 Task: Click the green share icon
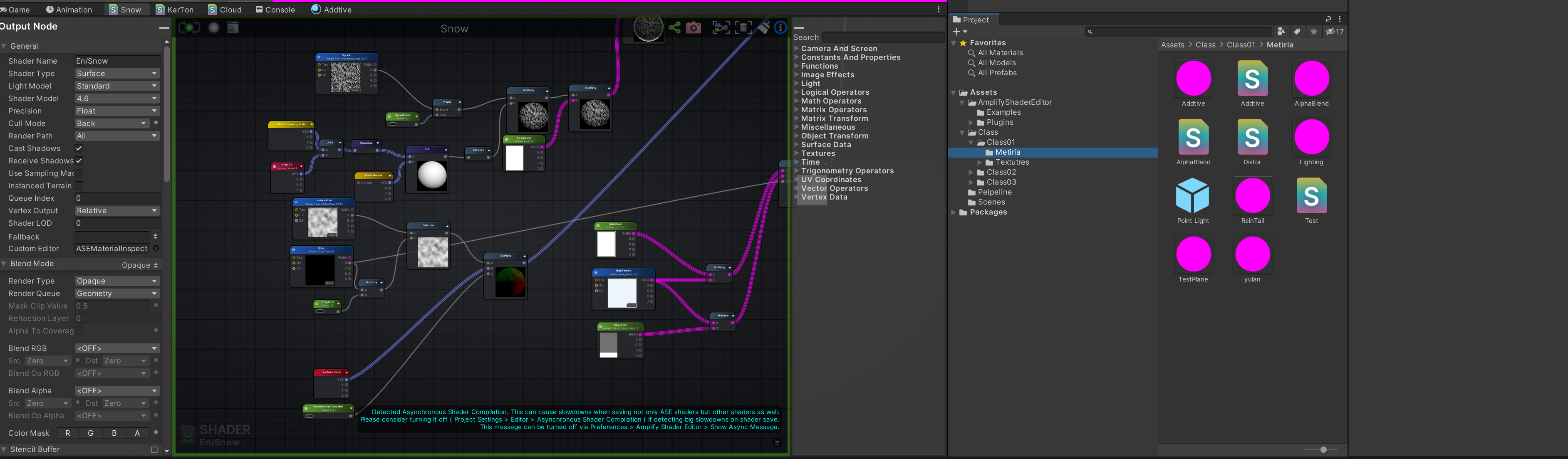point(674,28)
